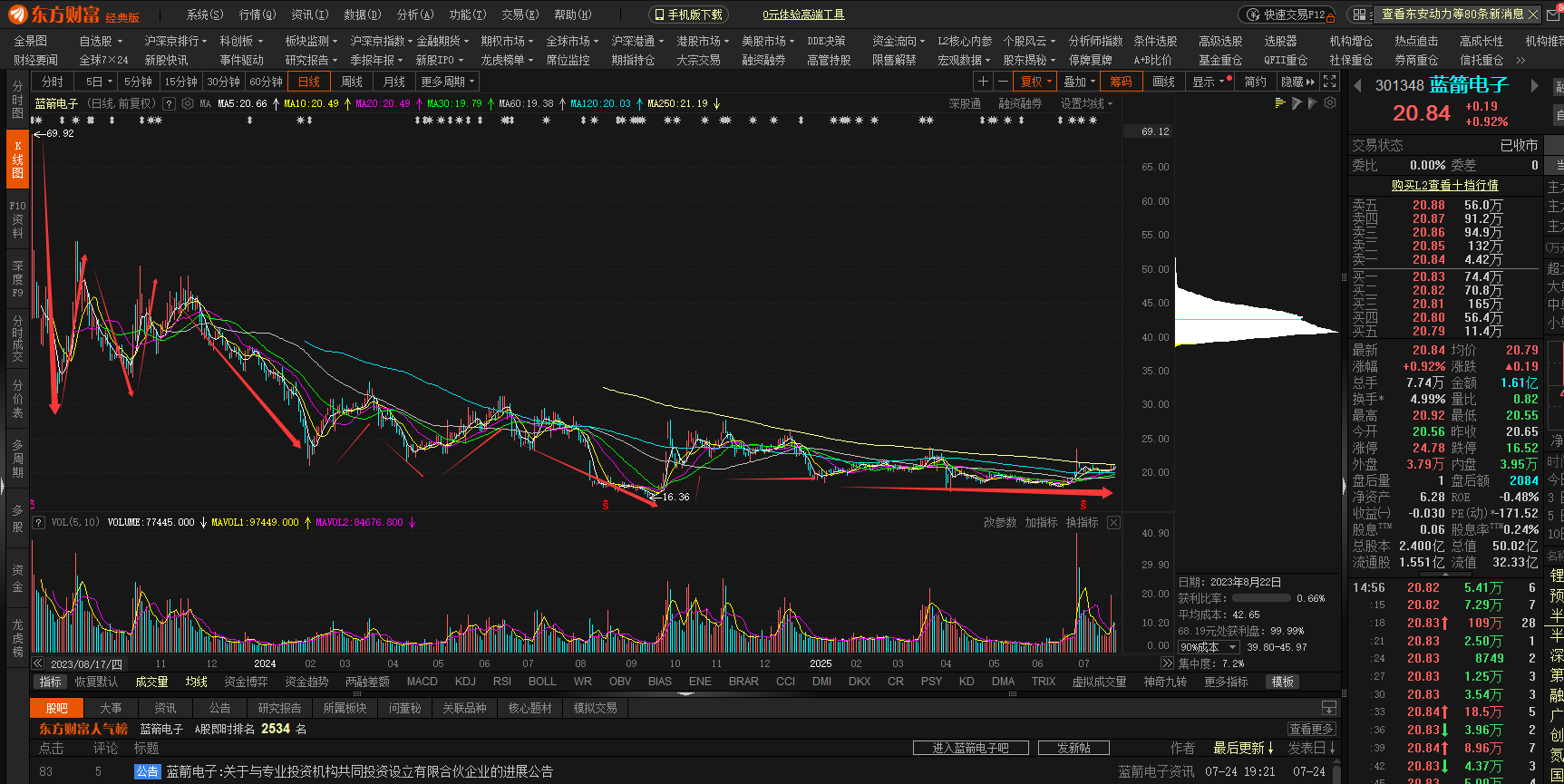Open the 设置均线 dropdown
This screenshot has width=1564, height=784.
click(1086, 103)
